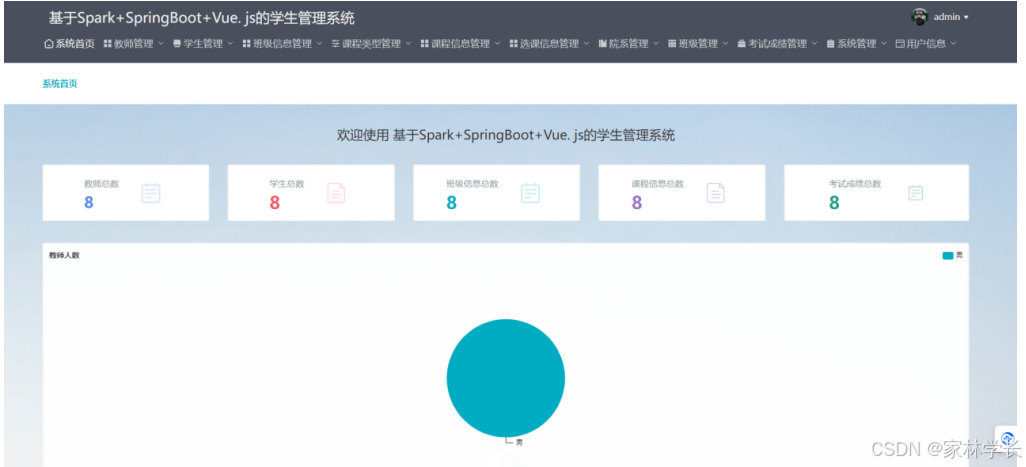Click the blue number 8 under 教师总数

point(89,203)
